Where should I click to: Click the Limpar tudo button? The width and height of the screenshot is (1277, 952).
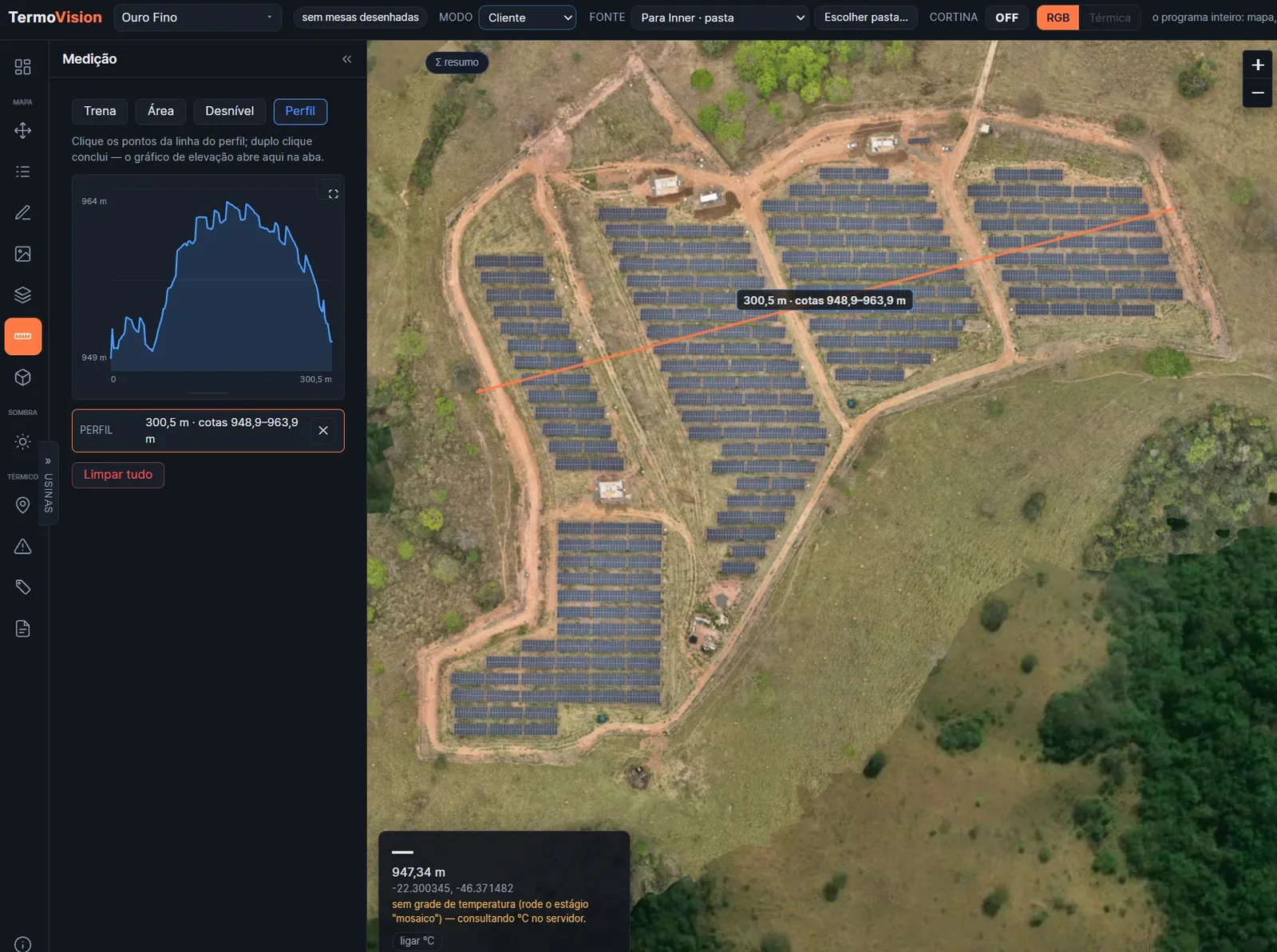pos(118,475)
